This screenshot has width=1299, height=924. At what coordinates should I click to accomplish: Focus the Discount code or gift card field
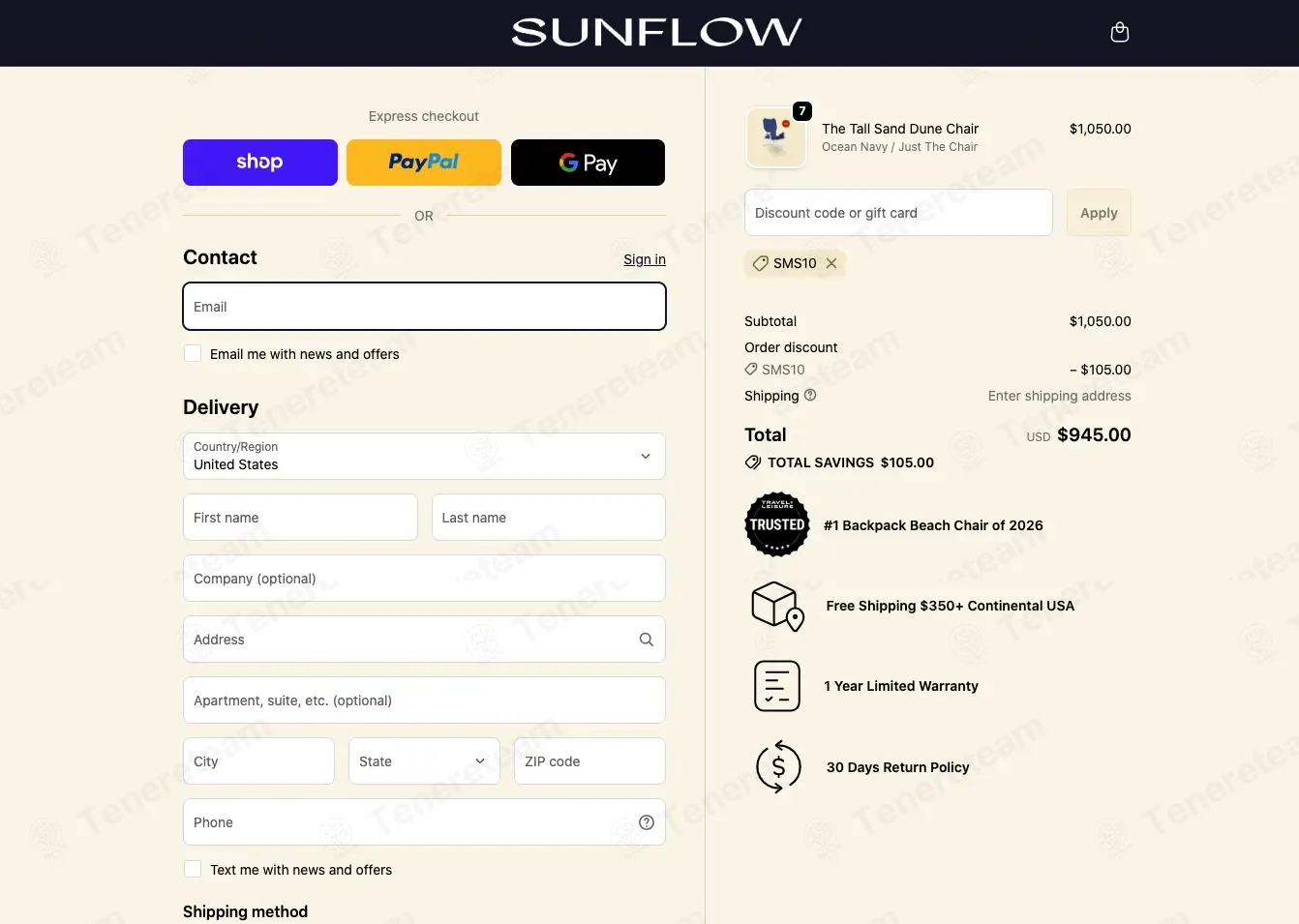click(x=898, y=213)
